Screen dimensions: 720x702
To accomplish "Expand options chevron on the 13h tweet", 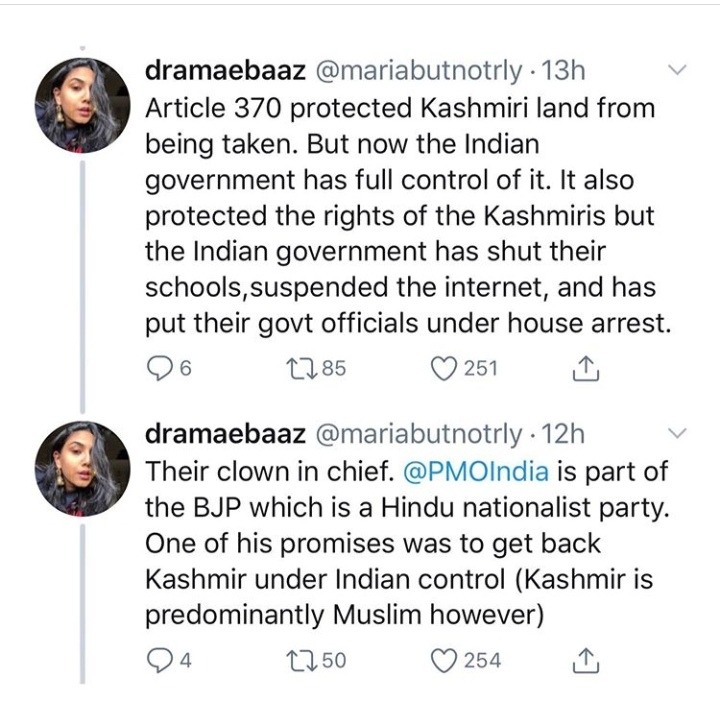I will click(x=677, y=70).
